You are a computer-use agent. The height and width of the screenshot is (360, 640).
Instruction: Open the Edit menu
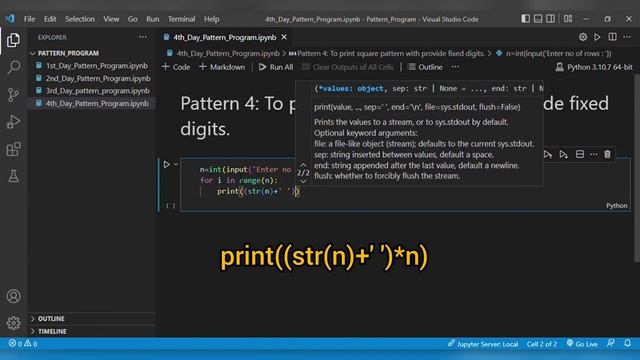point(50,19)
